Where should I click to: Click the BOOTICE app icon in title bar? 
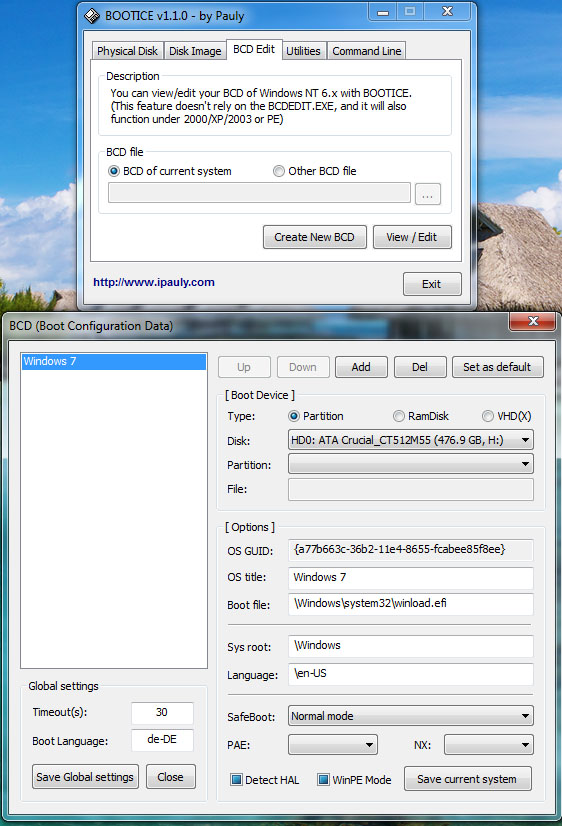click(x=92, y=16)
